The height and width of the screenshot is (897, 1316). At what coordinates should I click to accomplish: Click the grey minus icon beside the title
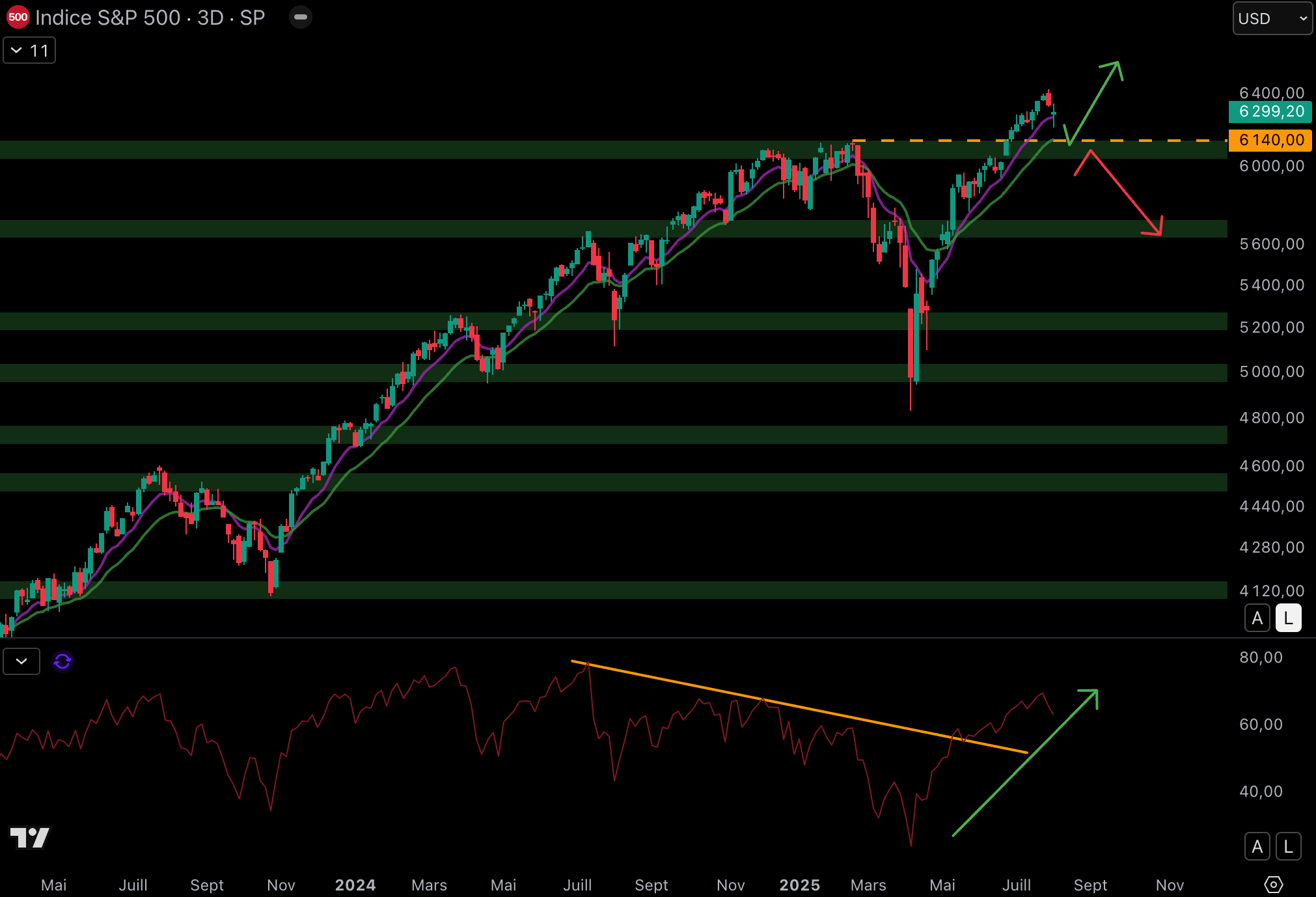pyautogui.click(x=301, y=18)
